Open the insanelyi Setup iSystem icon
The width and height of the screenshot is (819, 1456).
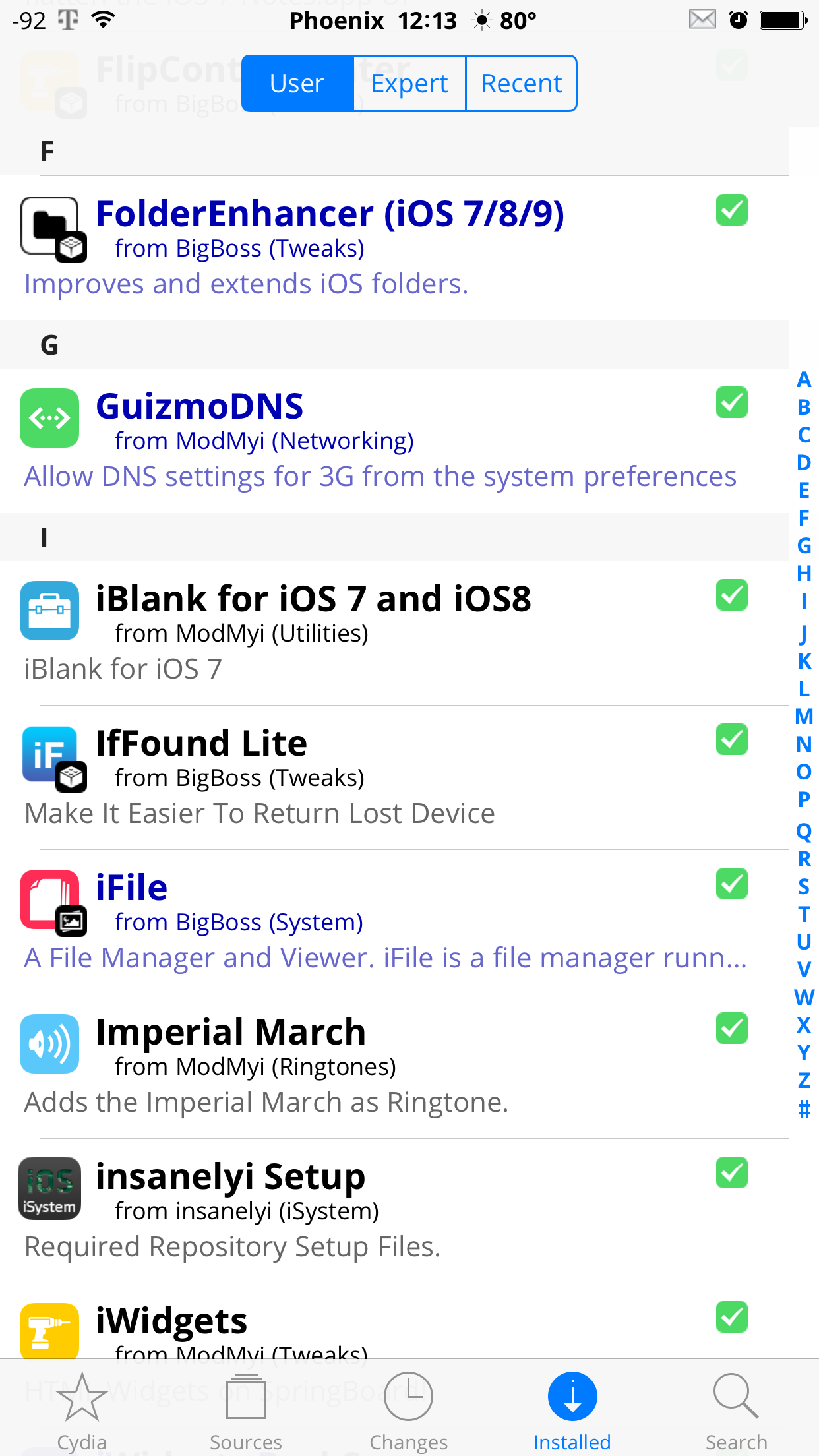pos(49,1188)
